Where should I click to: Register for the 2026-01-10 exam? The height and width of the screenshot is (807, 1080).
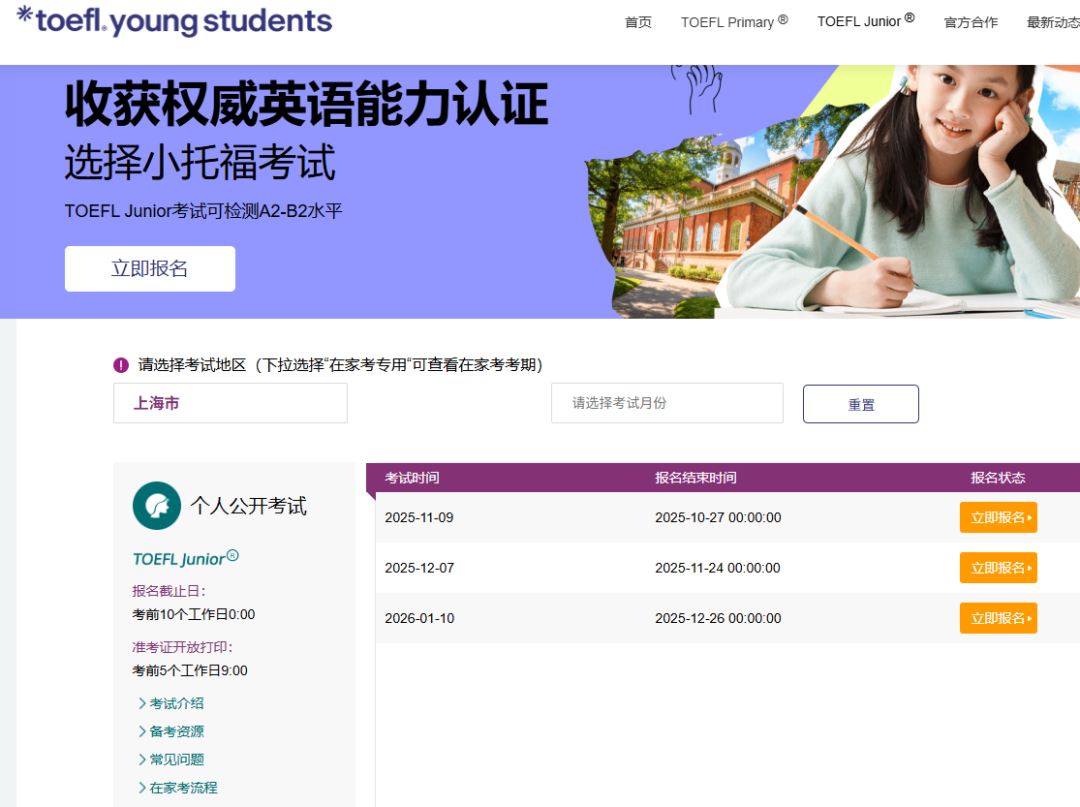pyautogui.click(x=998, y=618)
